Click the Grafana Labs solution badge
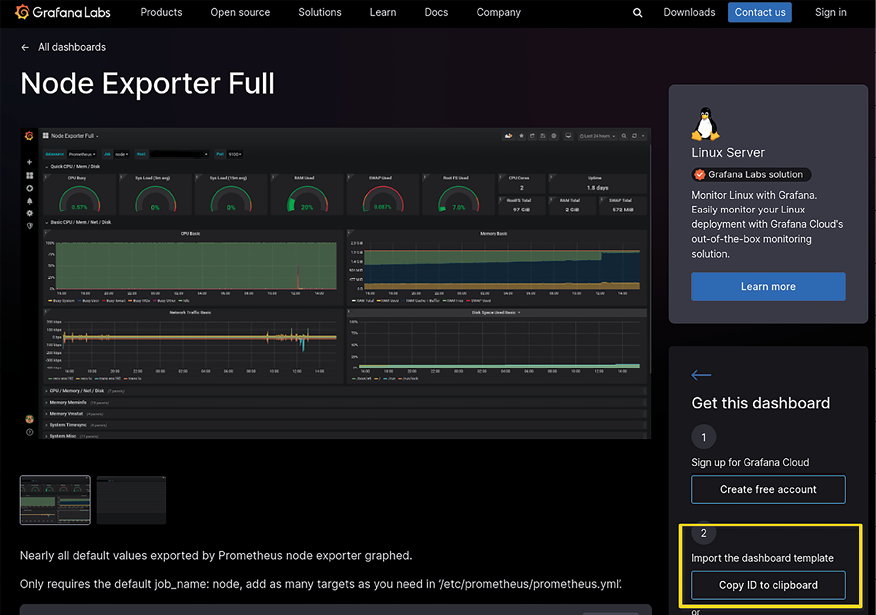 click(x=747, y=174)
